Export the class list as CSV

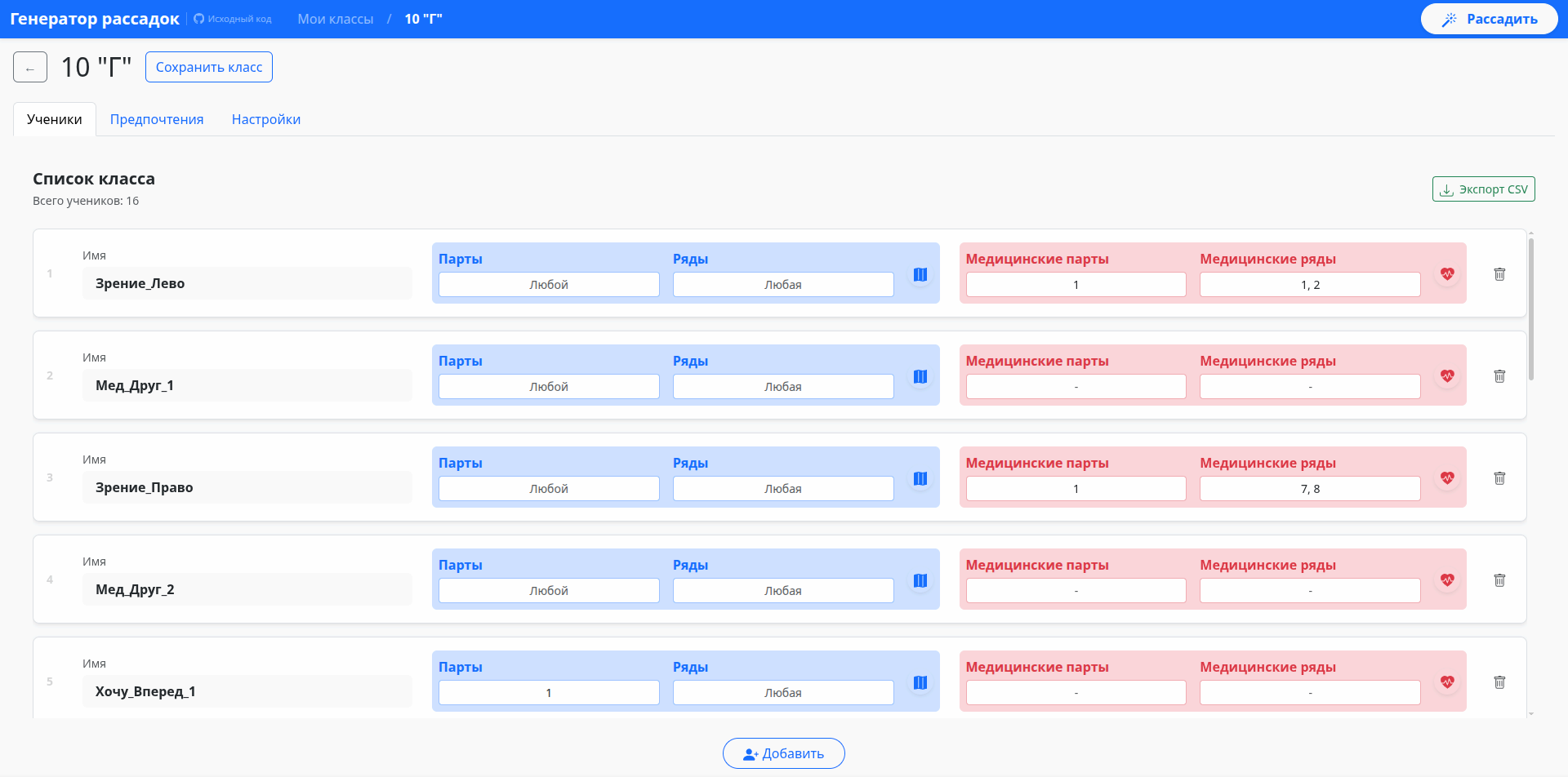click(x=1483, y=189)
